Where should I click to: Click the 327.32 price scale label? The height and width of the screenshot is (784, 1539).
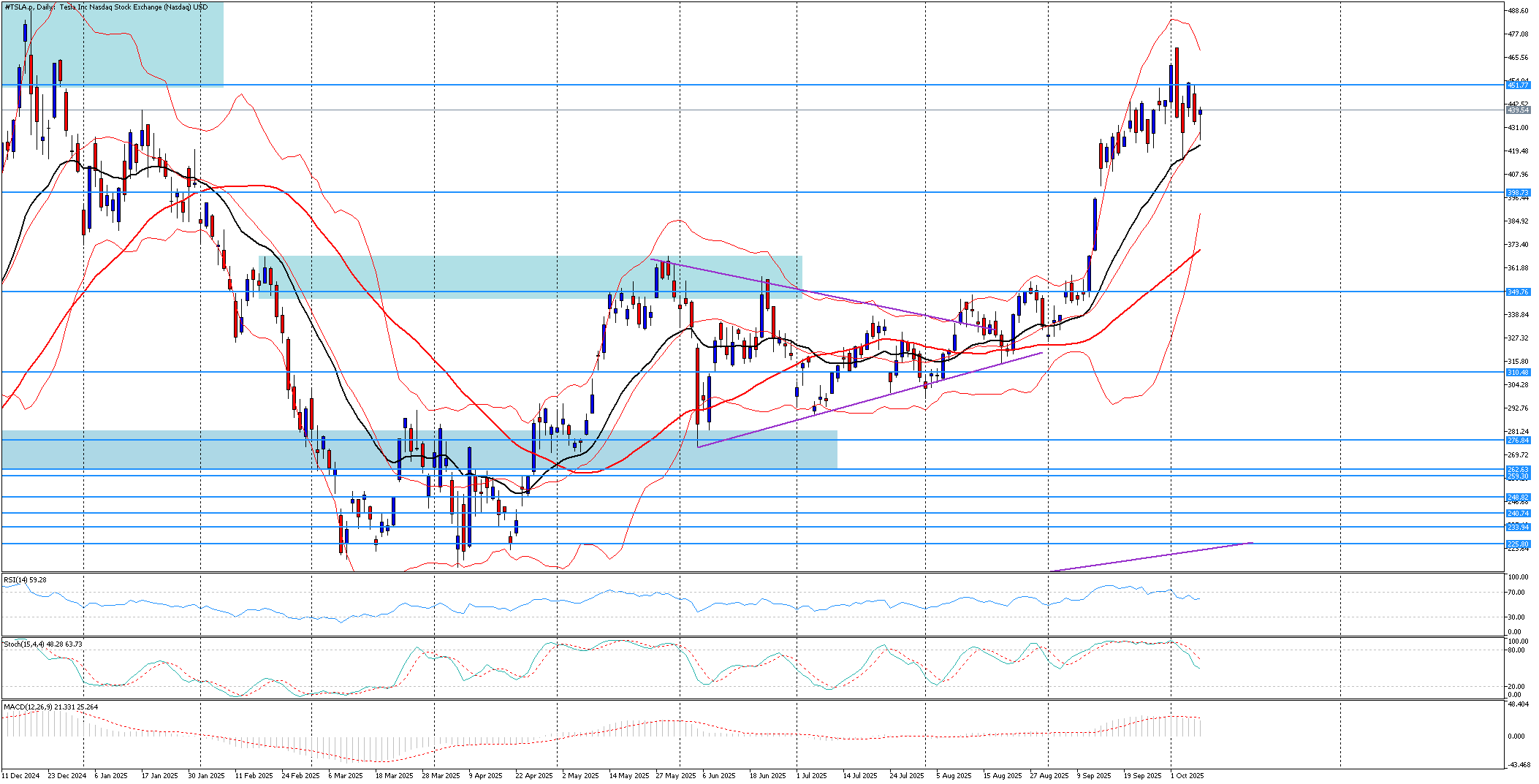1518,338
